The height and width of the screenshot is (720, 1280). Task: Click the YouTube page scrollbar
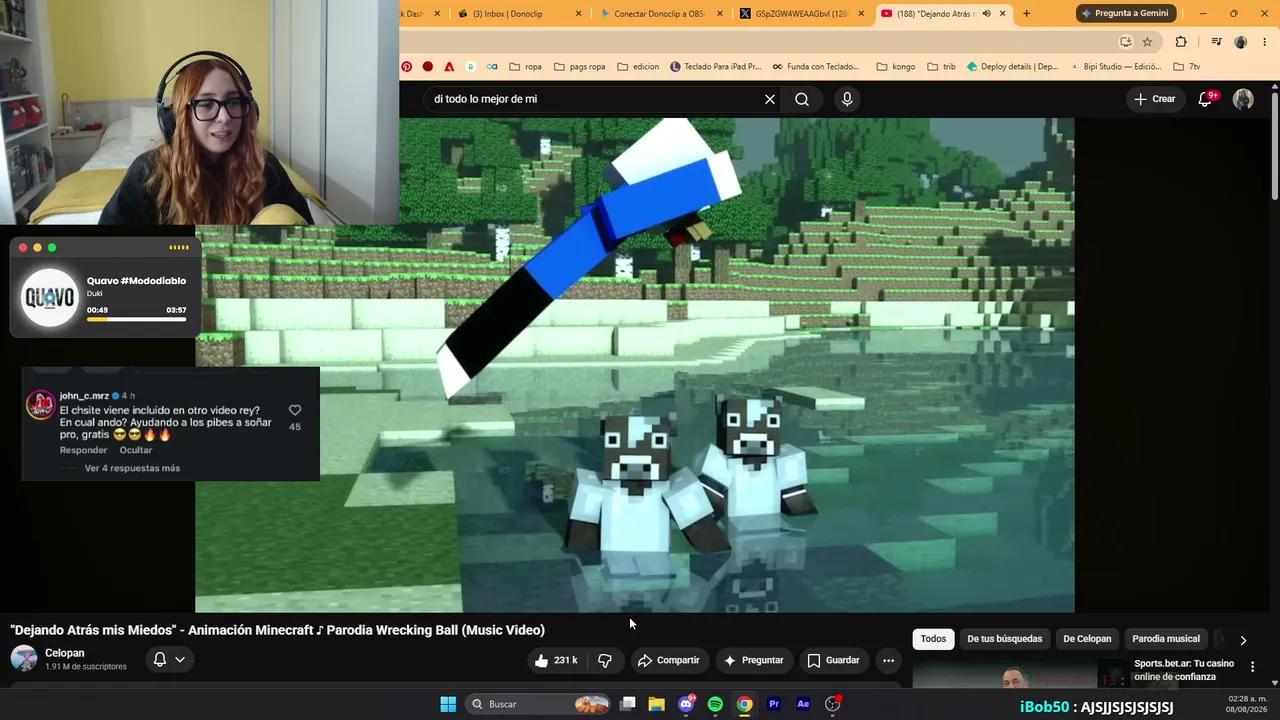pos(1275,145)
